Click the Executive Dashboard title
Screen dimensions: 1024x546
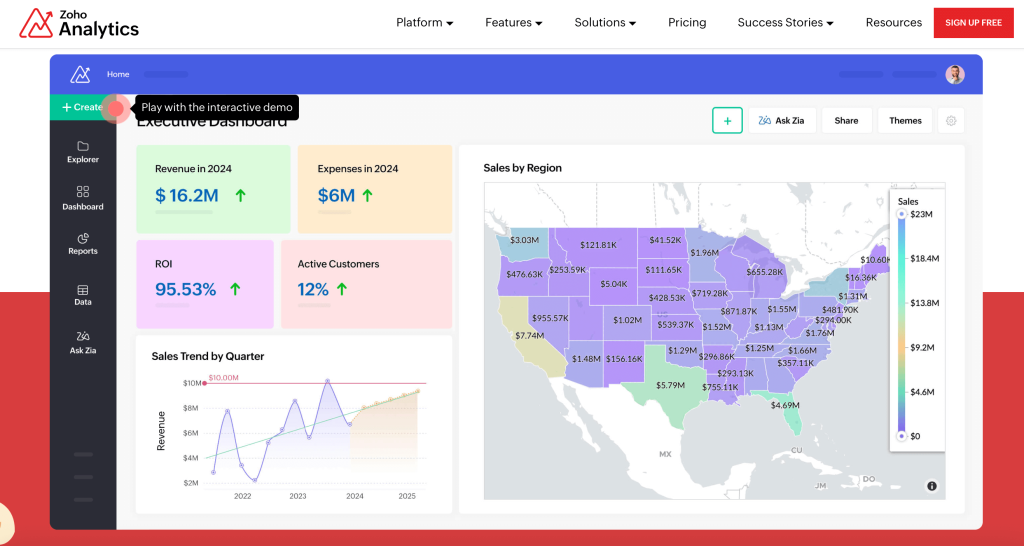click(x=212, y=121)
